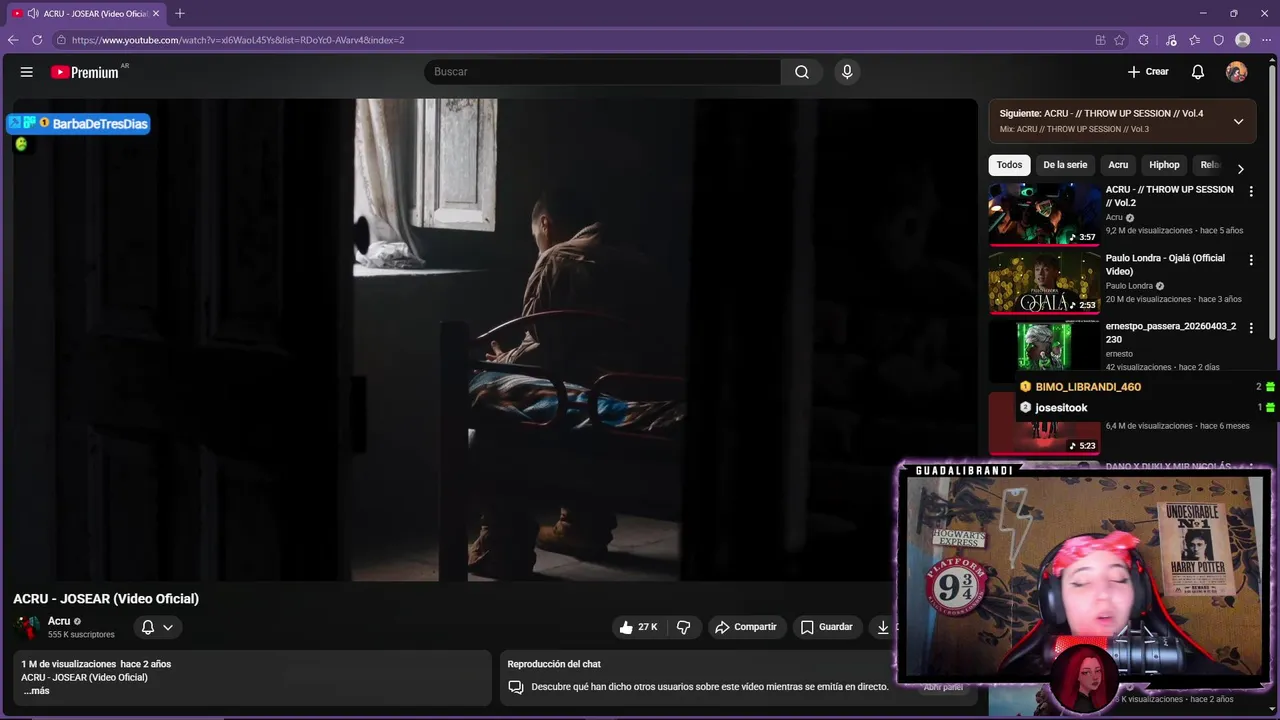
Task: Open browser shield security icon
Action: point(1219,40)
